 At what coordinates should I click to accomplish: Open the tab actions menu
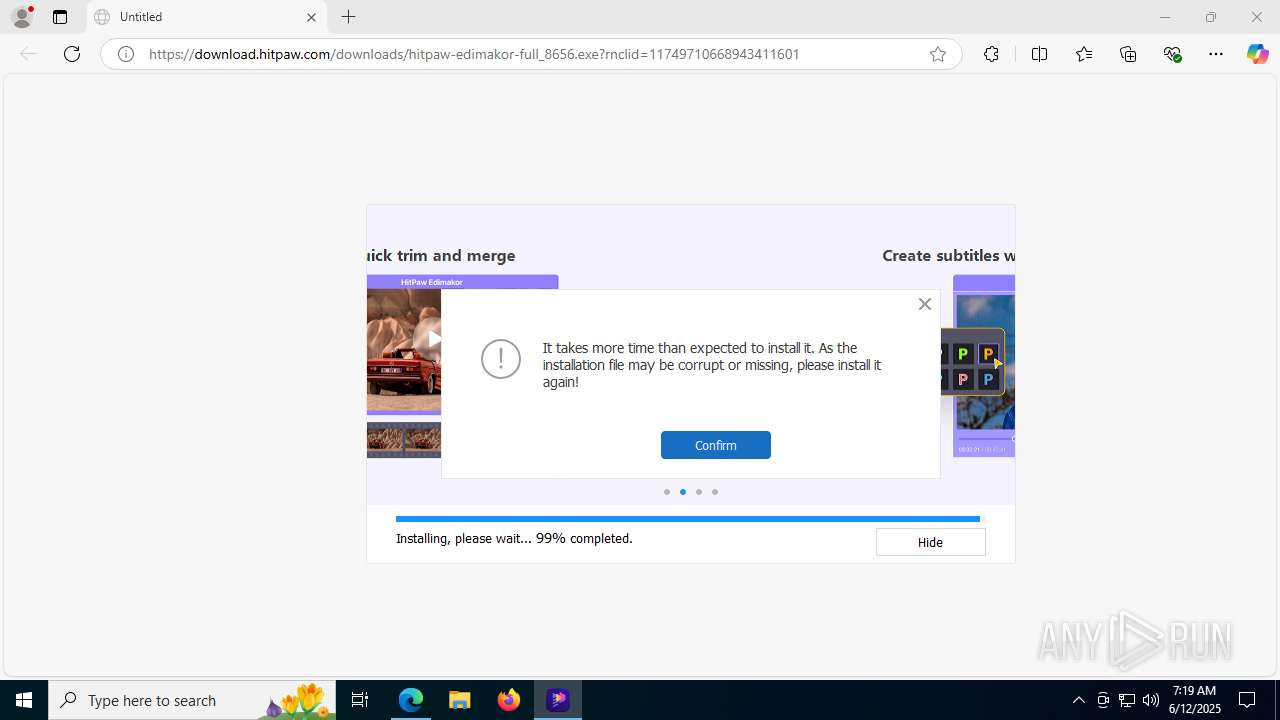[60, 17]
